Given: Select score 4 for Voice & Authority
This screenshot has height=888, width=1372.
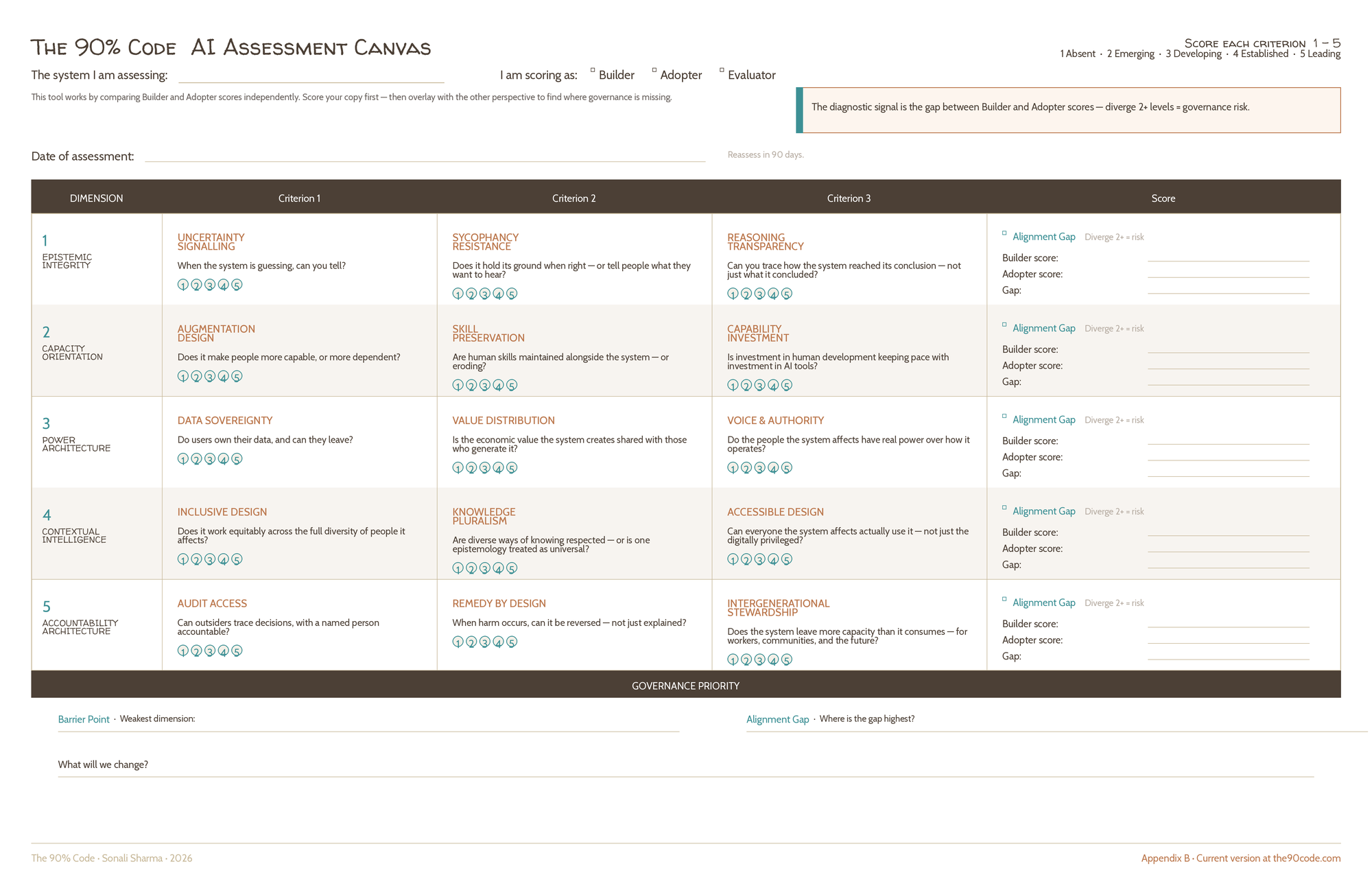Looking at the screenshot, I should pos(774,468).
